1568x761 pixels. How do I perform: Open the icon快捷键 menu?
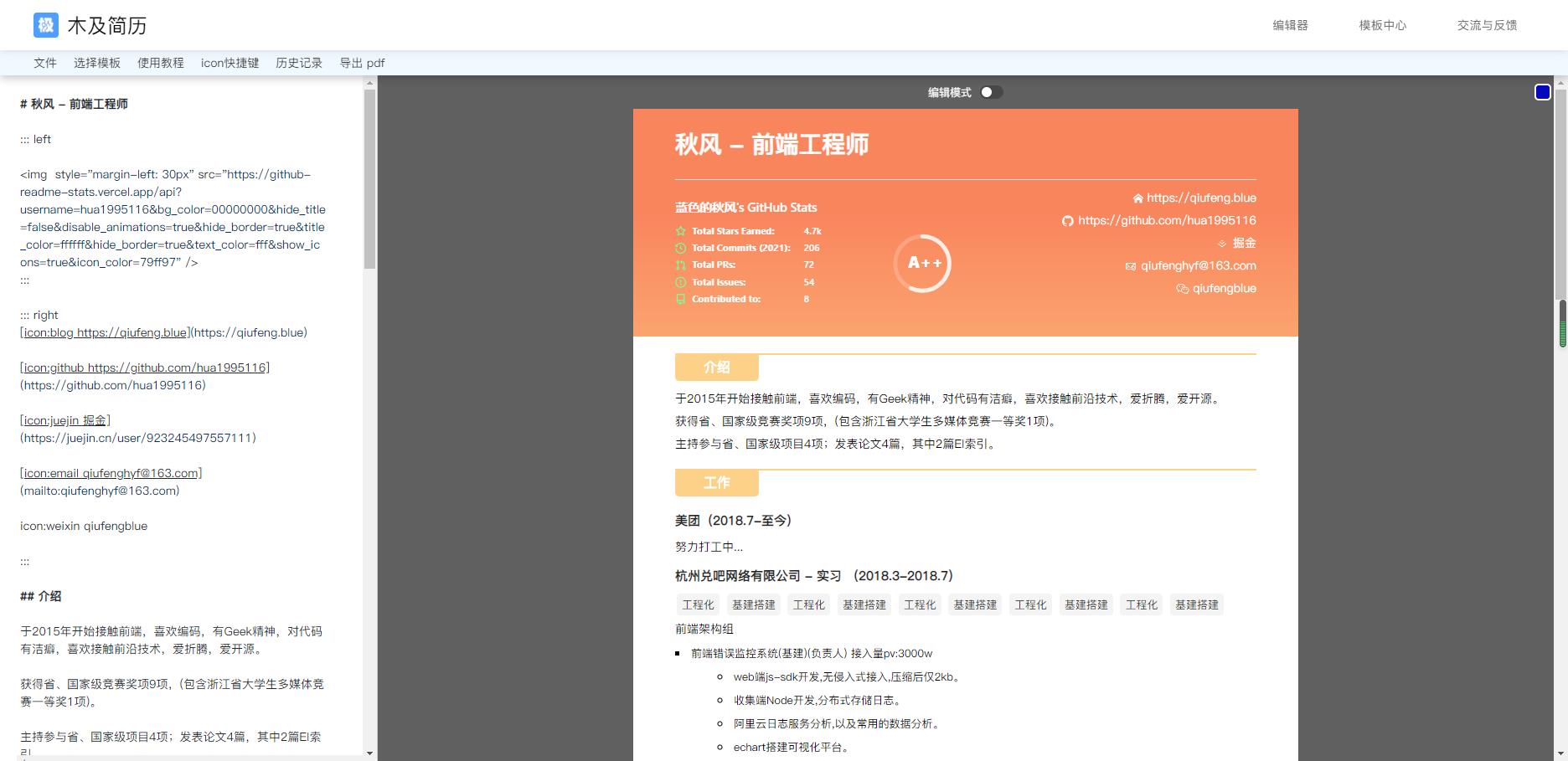[230, 63]
